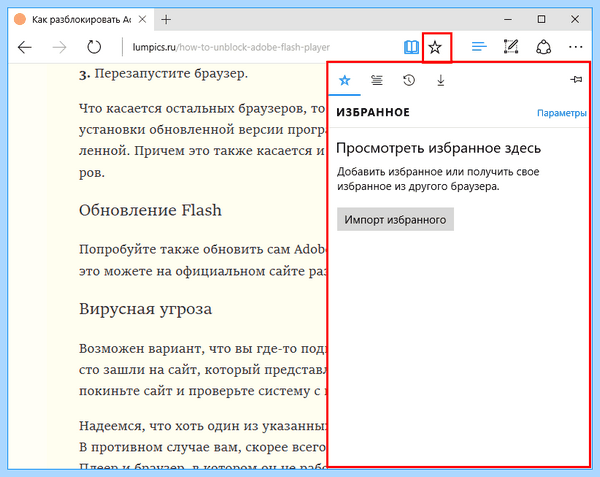Close the browser window
This screenshot has width=600, height=477.
575,19
